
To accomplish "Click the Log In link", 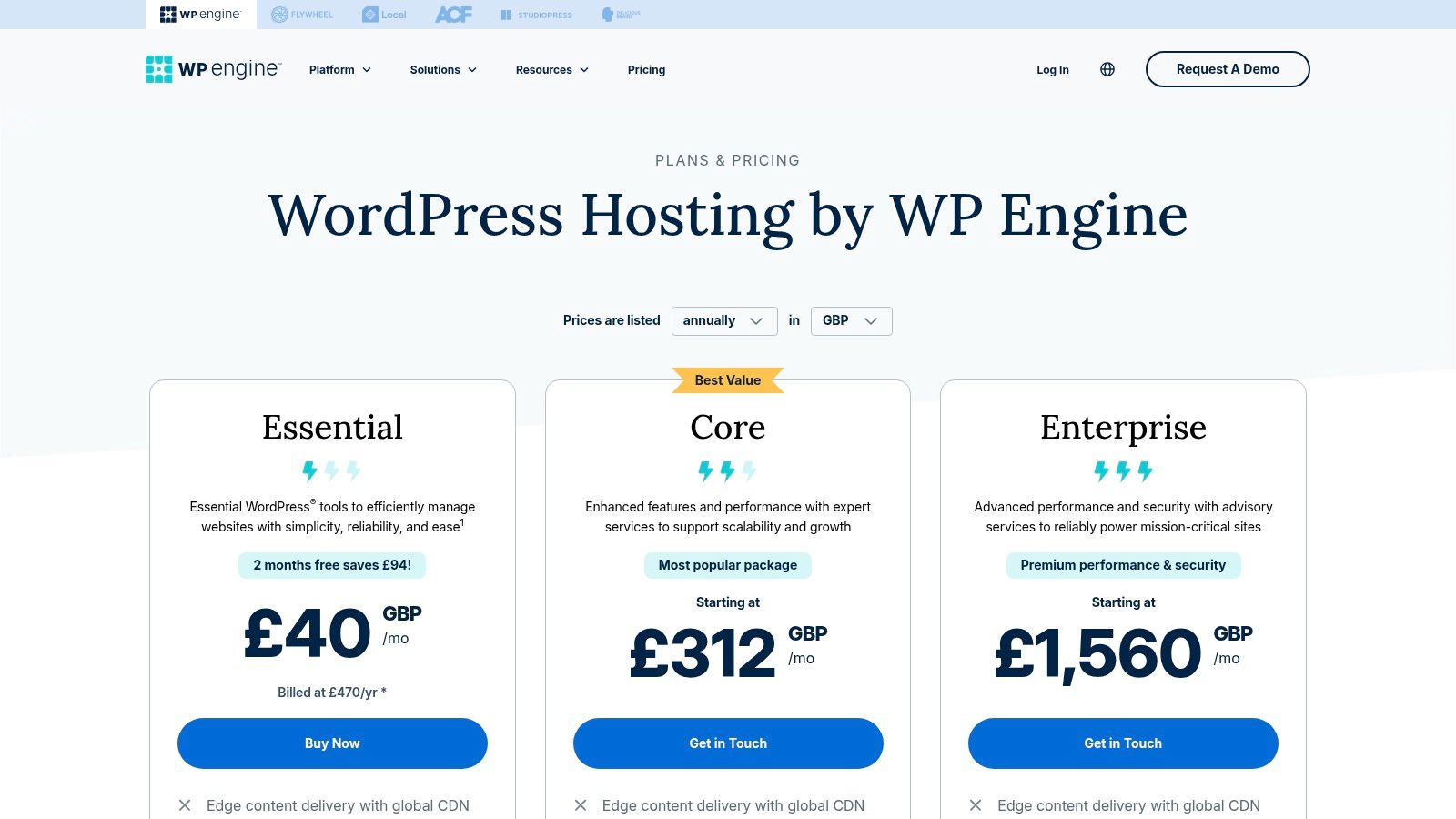I will tap(1053, 70).
